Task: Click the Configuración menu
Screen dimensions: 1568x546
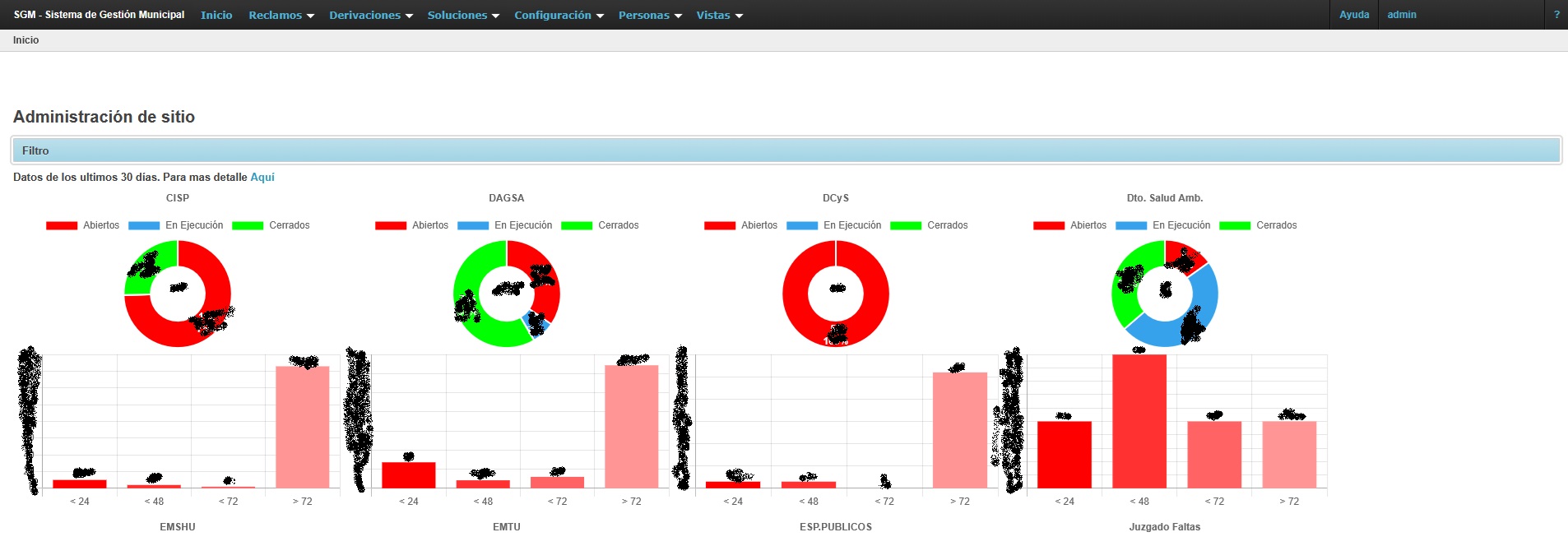Action: point(559,15)
